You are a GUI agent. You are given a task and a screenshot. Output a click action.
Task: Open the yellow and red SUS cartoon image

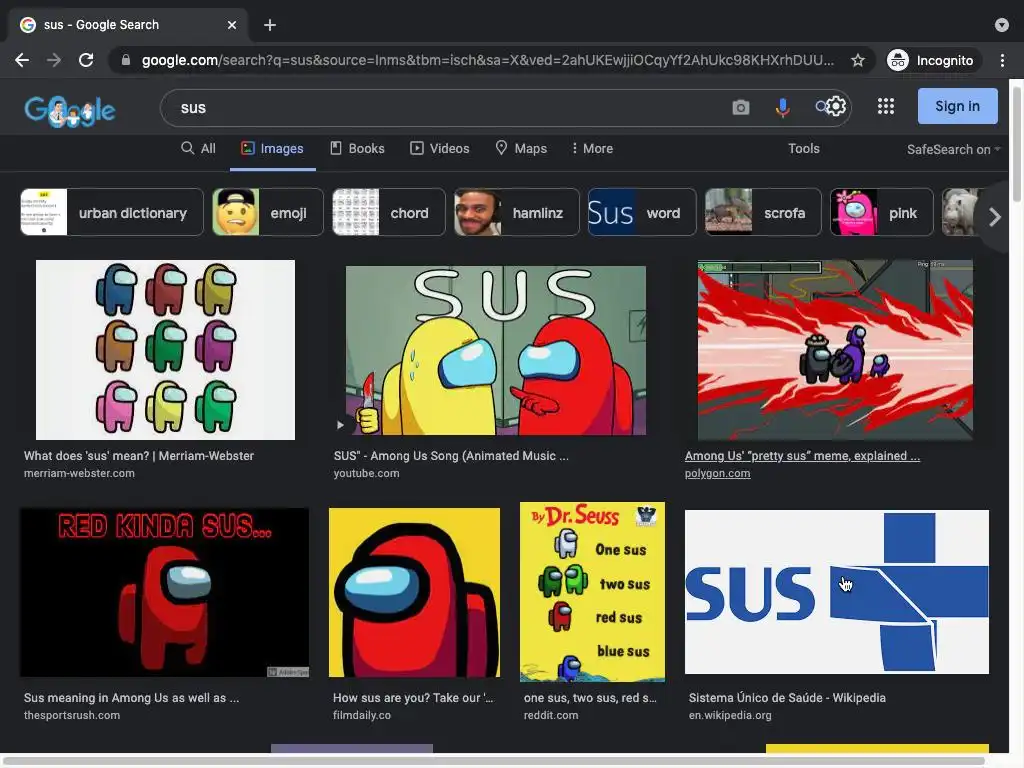pyautogui.click(x=496, y=350)
